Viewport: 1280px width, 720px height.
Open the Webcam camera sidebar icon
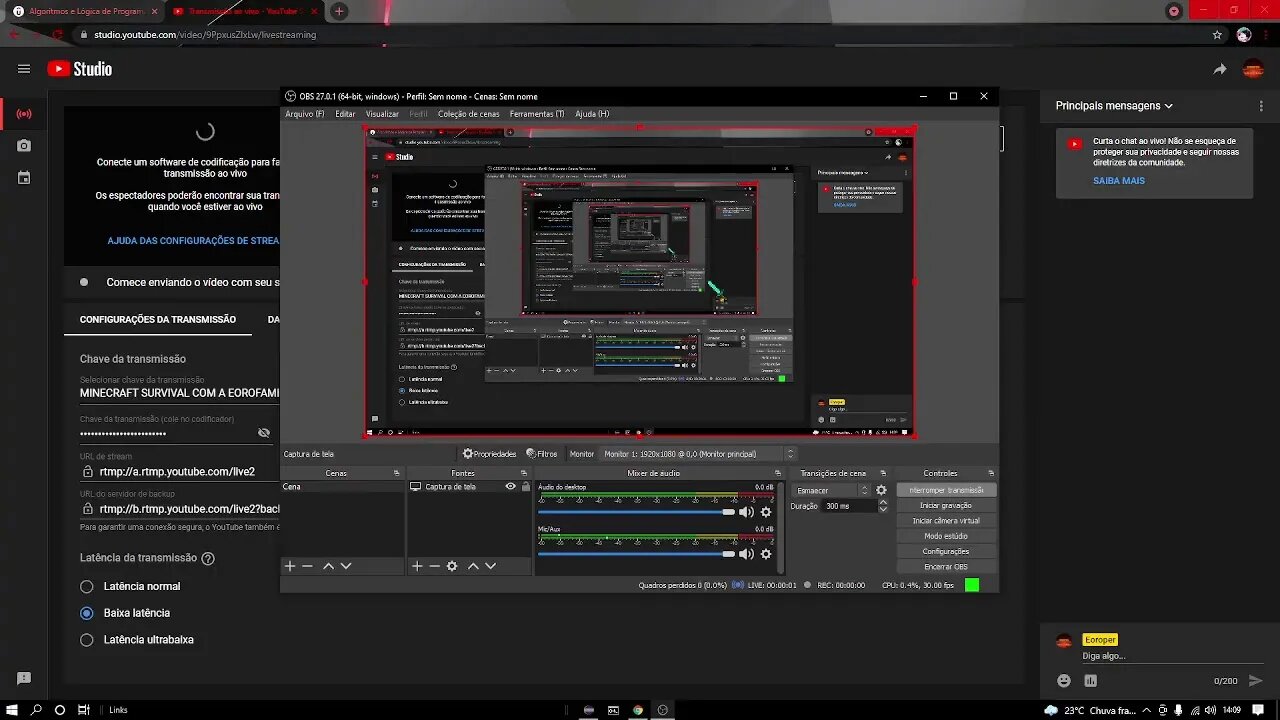point(24,146)
